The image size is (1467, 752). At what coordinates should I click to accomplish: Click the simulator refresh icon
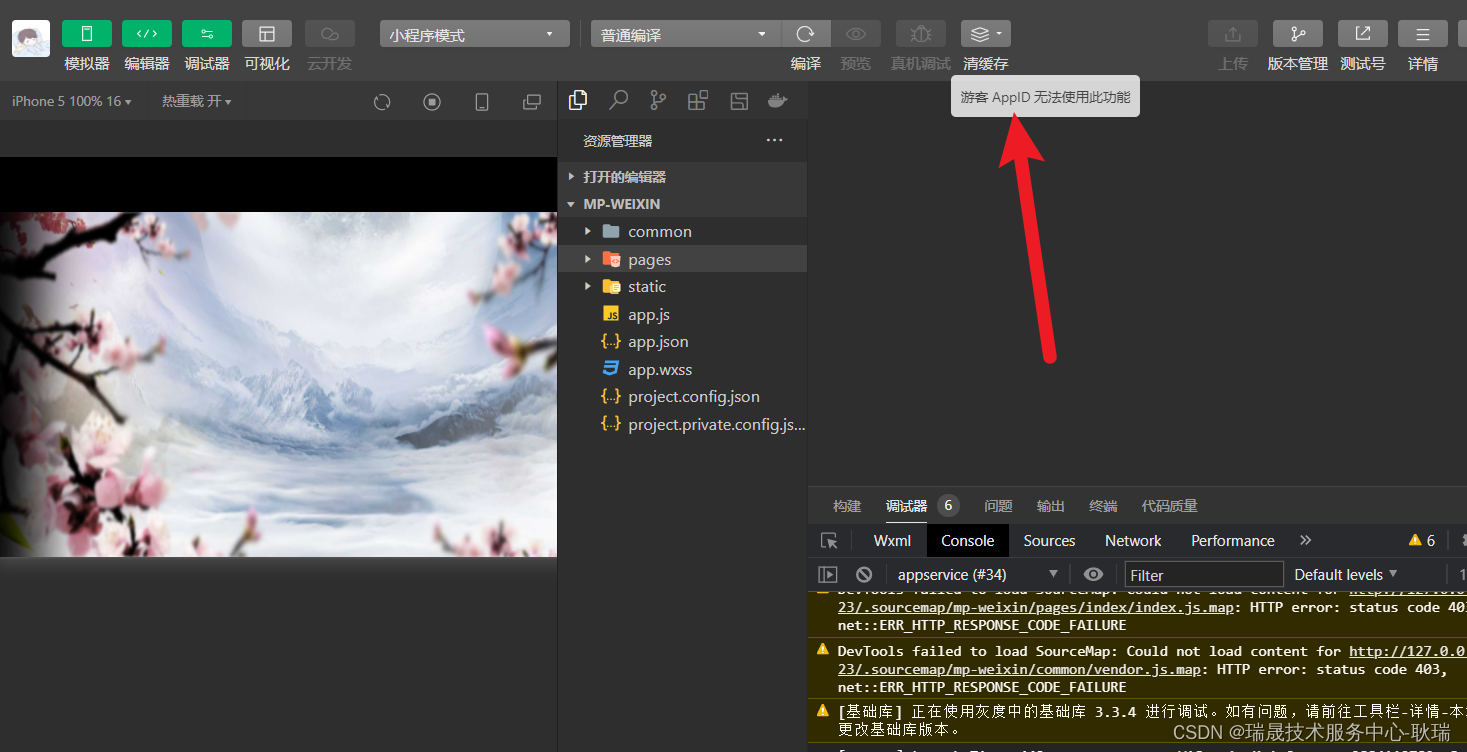point(382,102)
